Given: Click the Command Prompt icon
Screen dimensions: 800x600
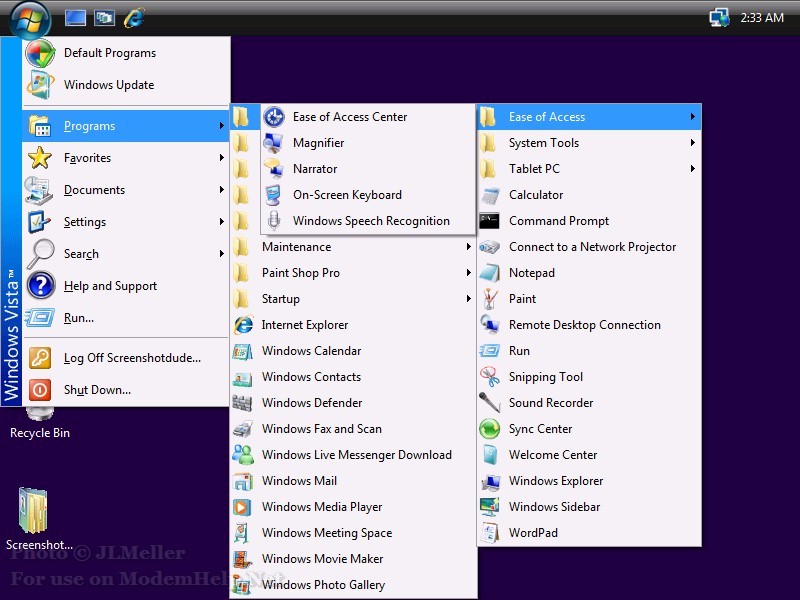Looking at the screenshot, I should click(489, 221).
